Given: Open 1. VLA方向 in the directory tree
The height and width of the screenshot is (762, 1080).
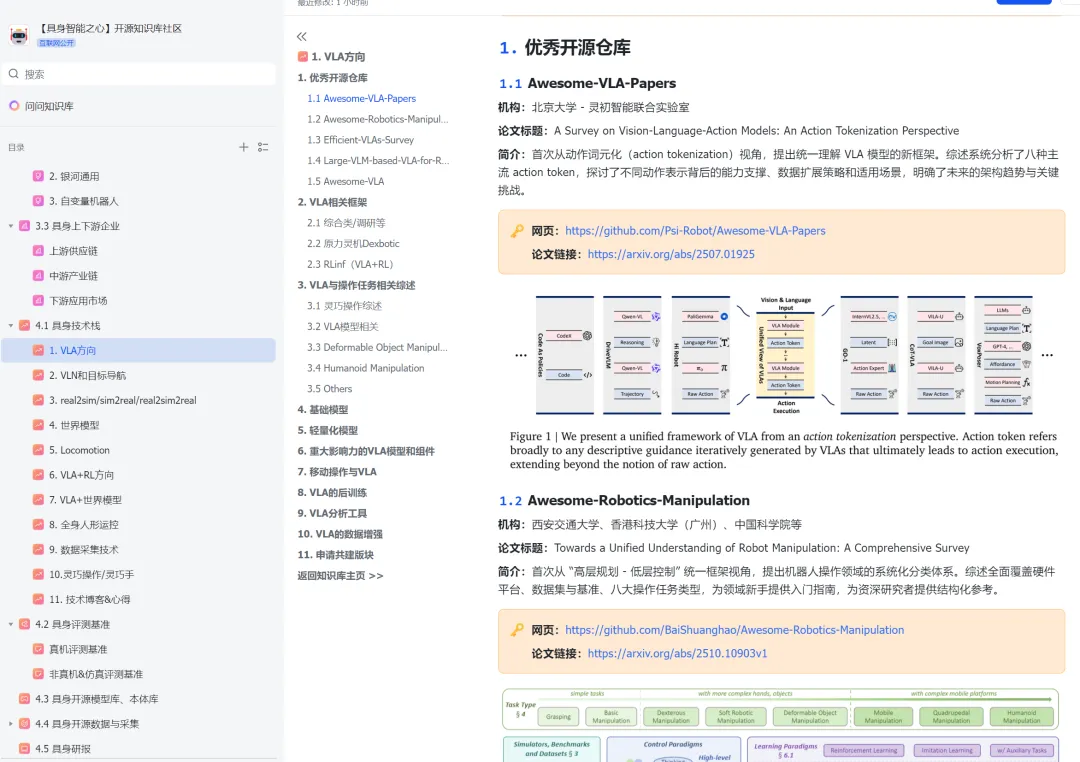Looking at the screenshot, I should point(138,350).
